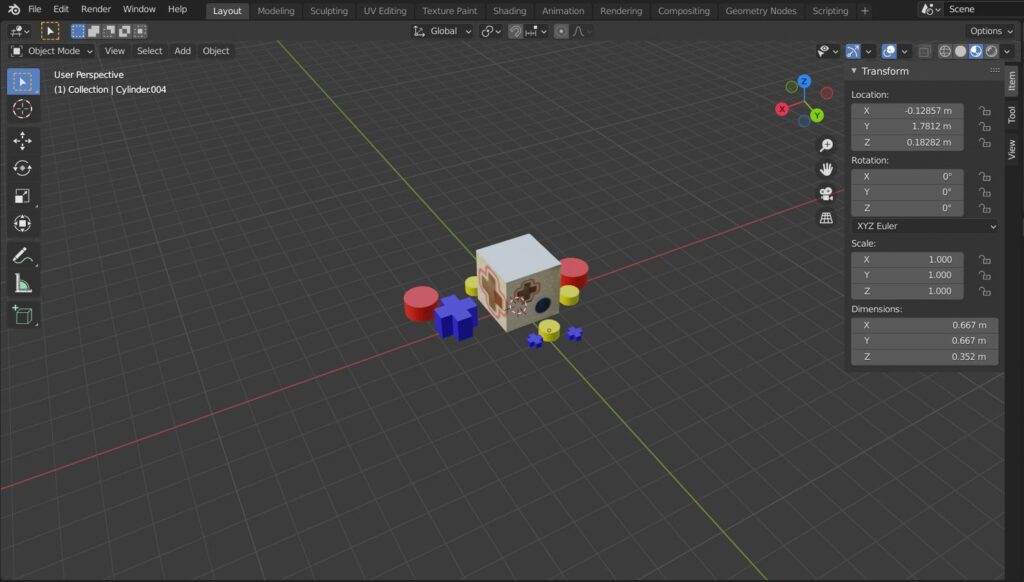1024x582 pixels.
Task: Activate the Move tool
Action: [x=23, y=141]
